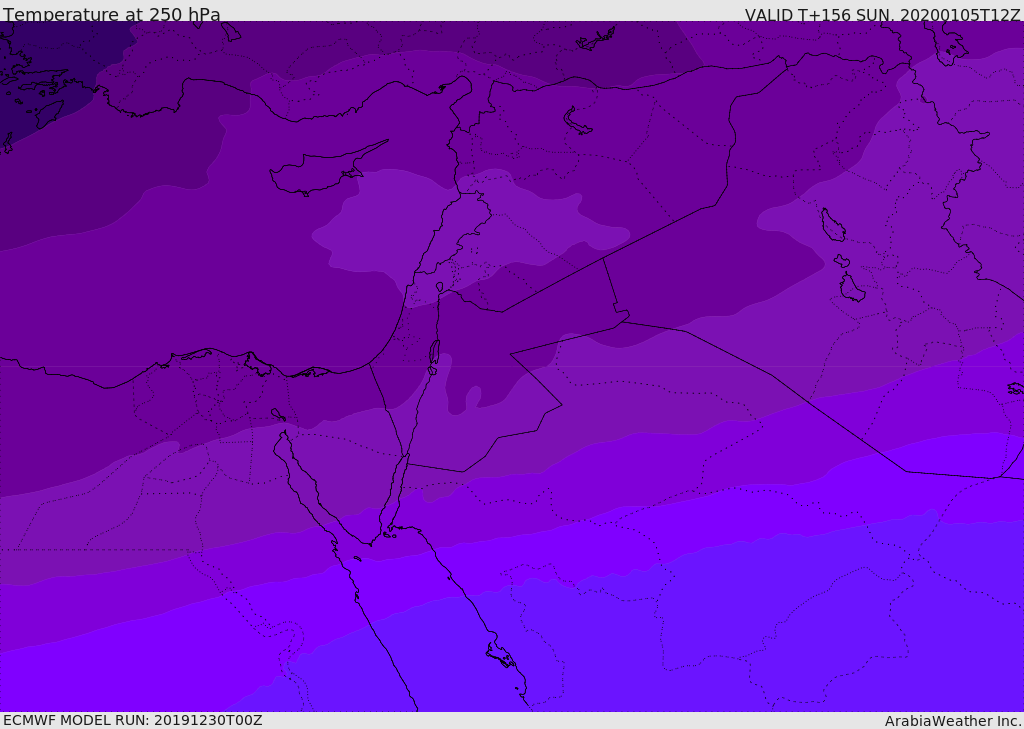Click the Dead Sea outline on the map
1024x729 pixels.
(x=434, y=352)
